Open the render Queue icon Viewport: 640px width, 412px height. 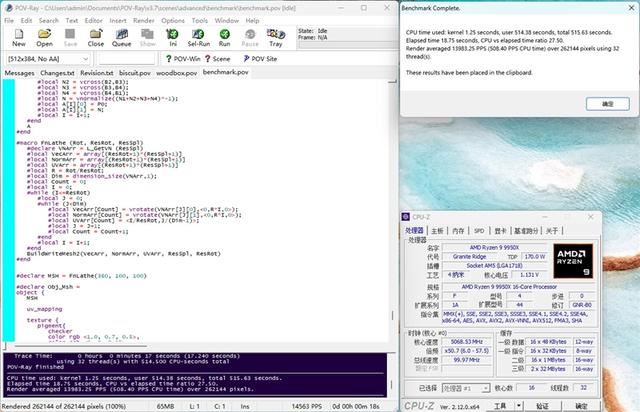pos(121,38)
